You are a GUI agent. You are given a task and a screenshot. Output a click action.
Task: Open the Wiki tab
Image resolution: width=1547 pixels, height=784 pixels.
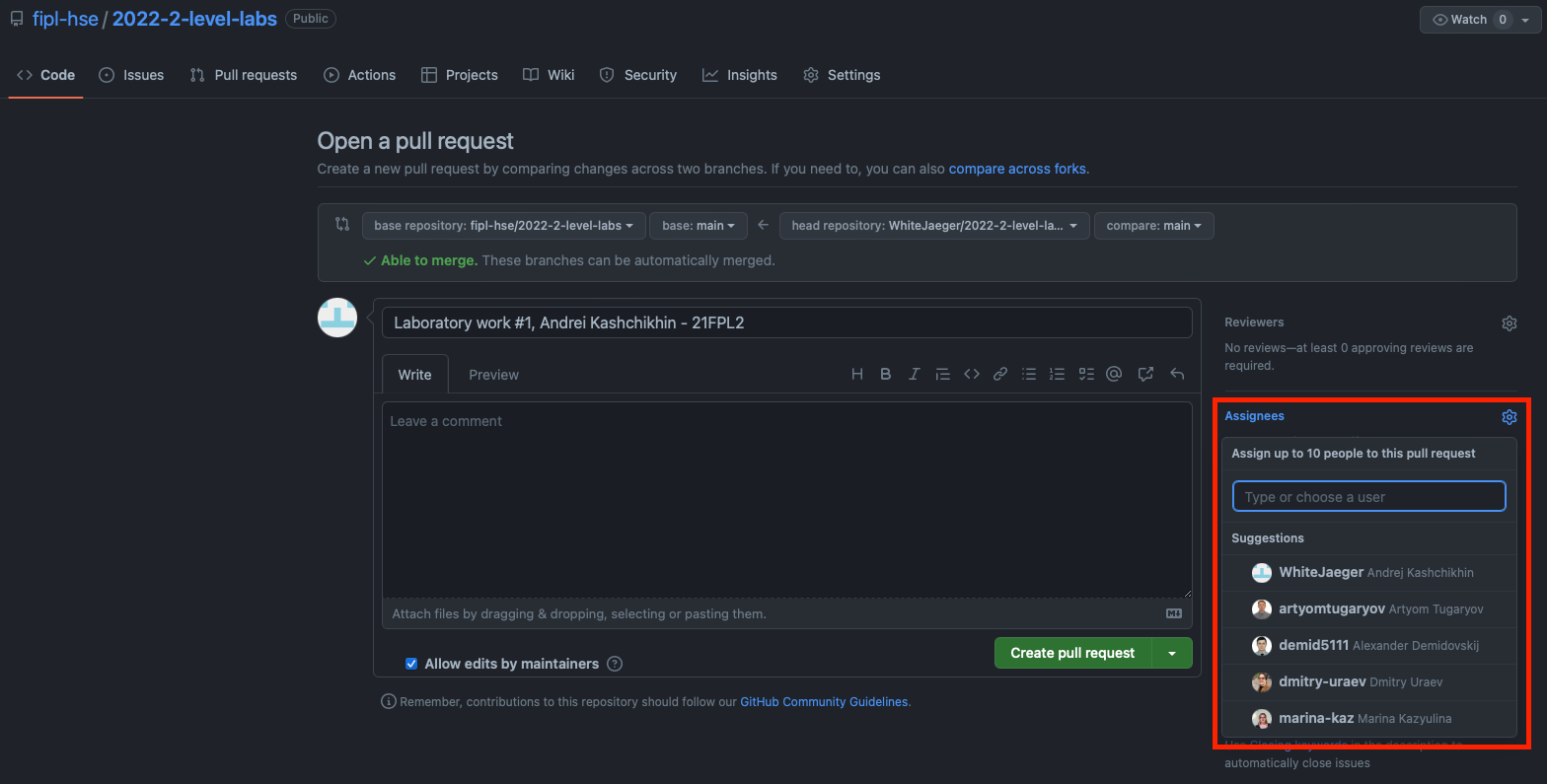pos(549,75)
